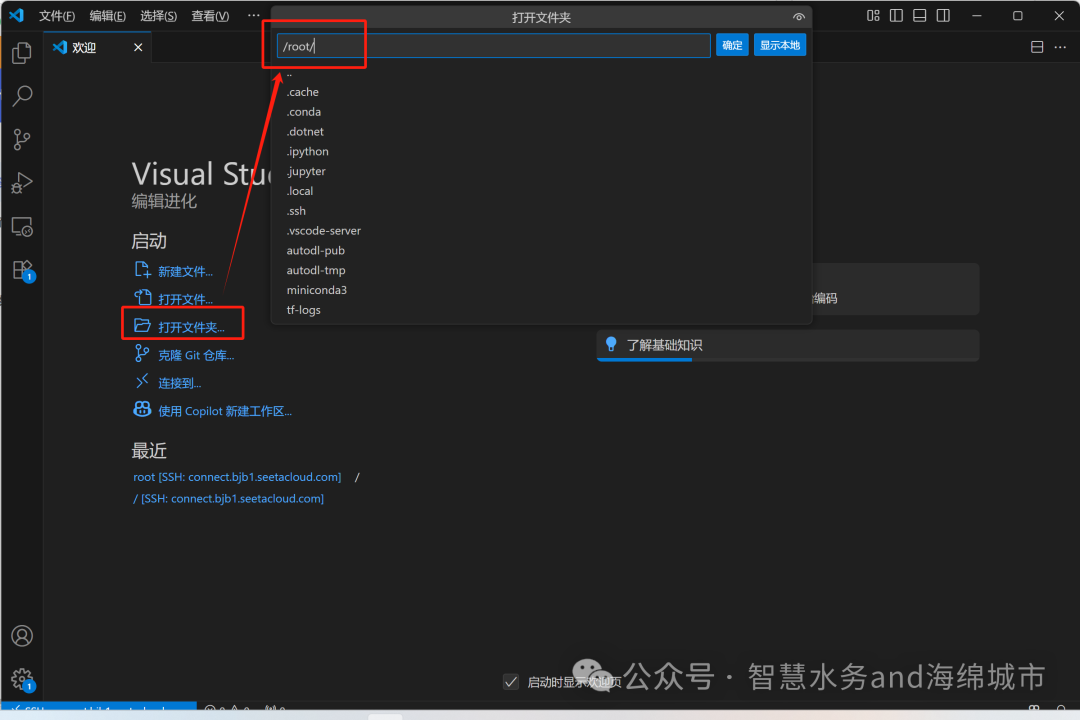Open recent root SSH seetacloud entry

tap(237, 477)
